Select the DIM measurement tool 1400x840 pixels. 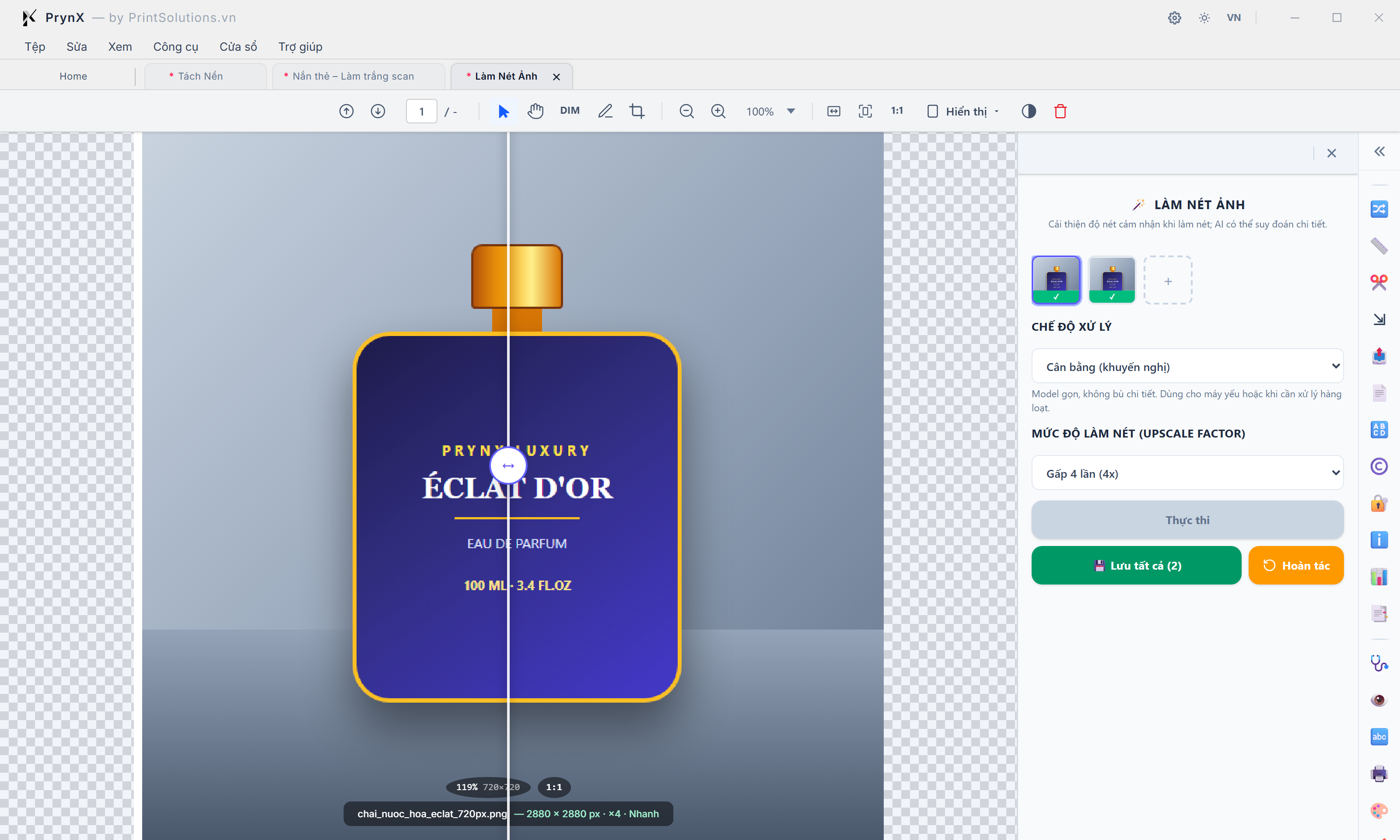[x=570, y=111]
